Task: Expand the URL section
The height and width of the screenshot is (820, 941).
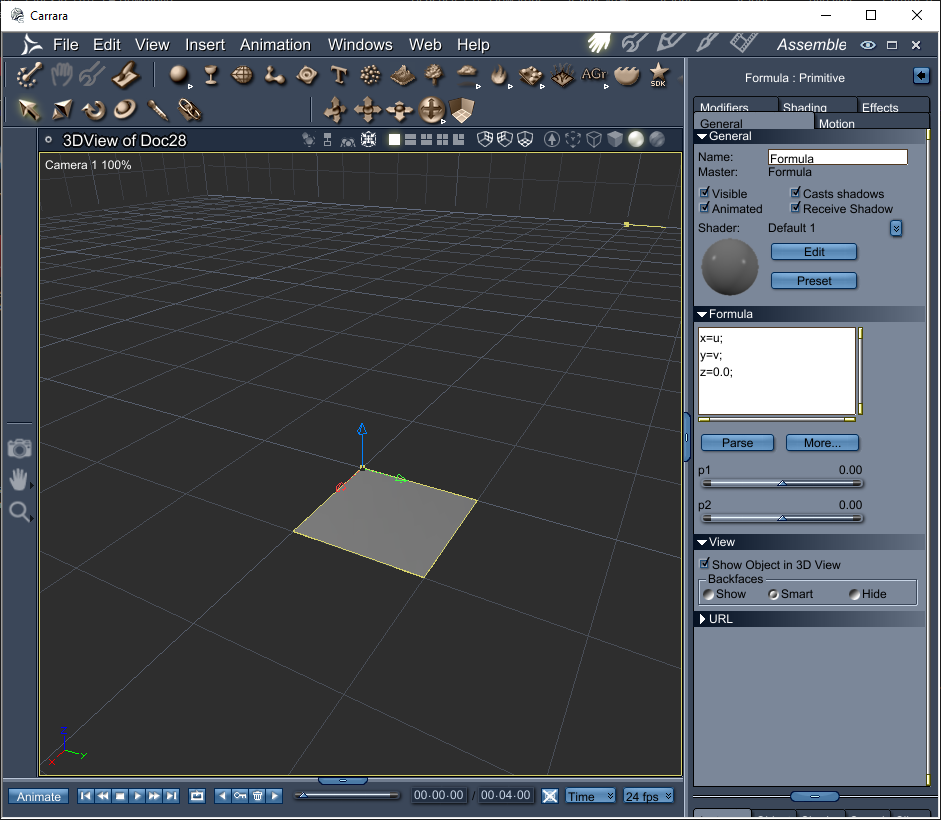Action: pyautogui.click(x=703, y=619)
